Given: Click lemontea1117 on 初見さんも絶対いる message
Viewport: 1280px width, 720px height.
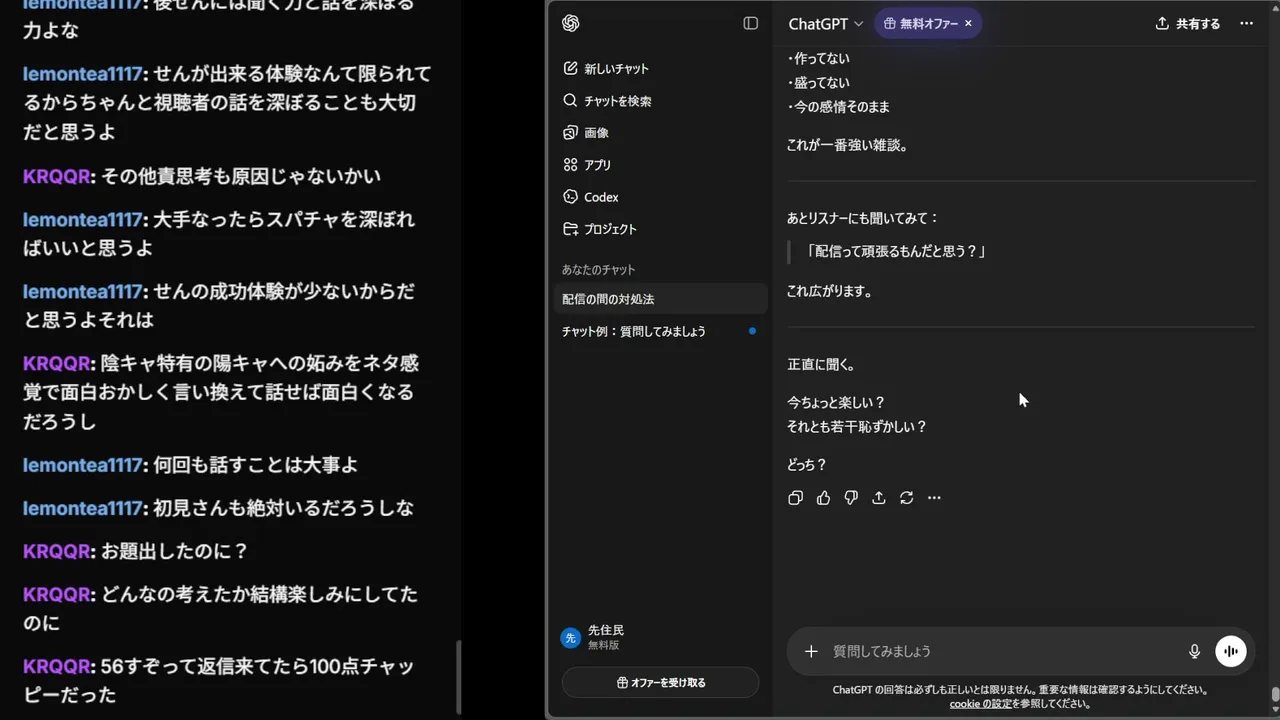Looking at the screenshot, I should (x=83, y=508).
